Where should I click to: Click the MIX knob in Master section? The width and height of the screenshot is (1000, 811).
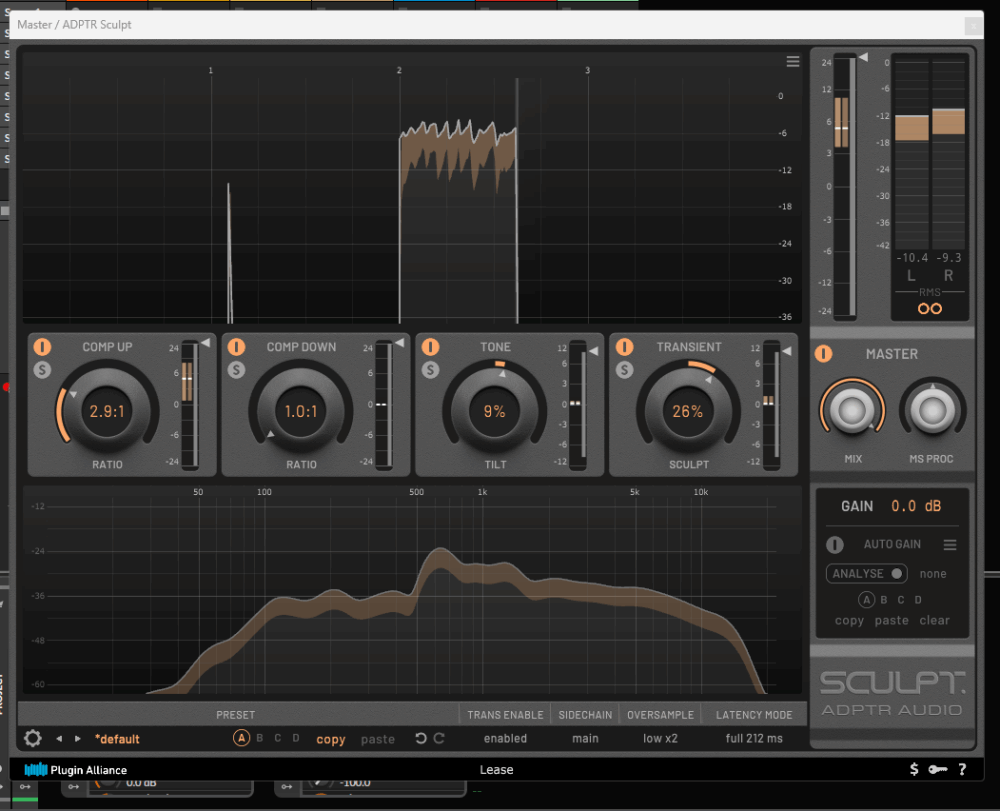click(x=851, y=410)
